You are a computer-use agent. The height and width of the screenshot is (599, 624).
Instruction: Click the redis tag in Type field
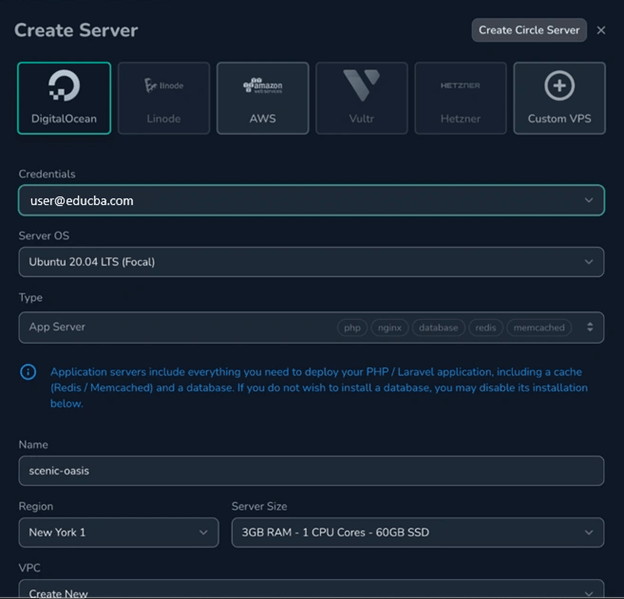[486, 328]
